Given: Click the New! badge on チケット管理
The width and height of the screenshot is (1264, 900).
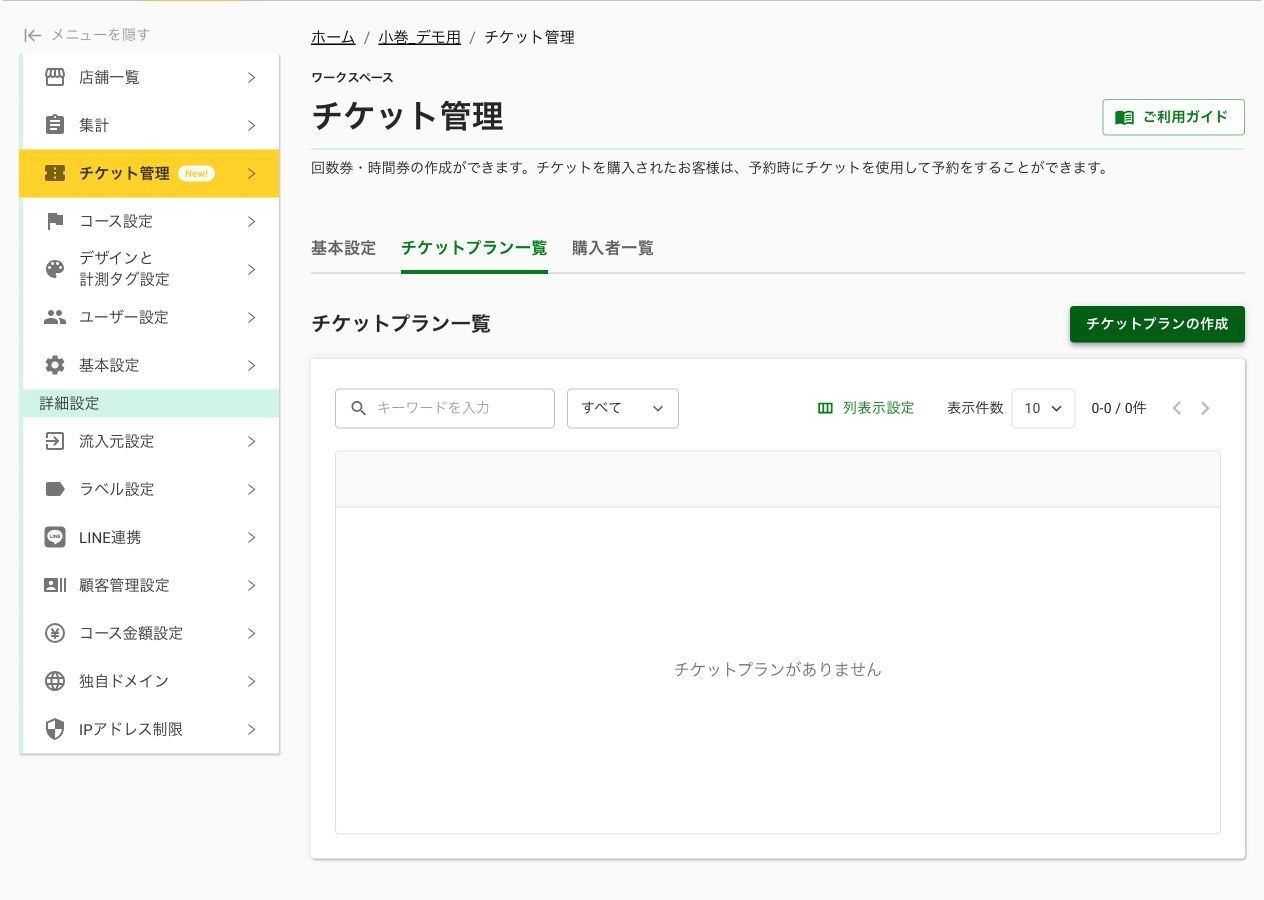Looking at the screenshot, I should click(x=196, y=173).
